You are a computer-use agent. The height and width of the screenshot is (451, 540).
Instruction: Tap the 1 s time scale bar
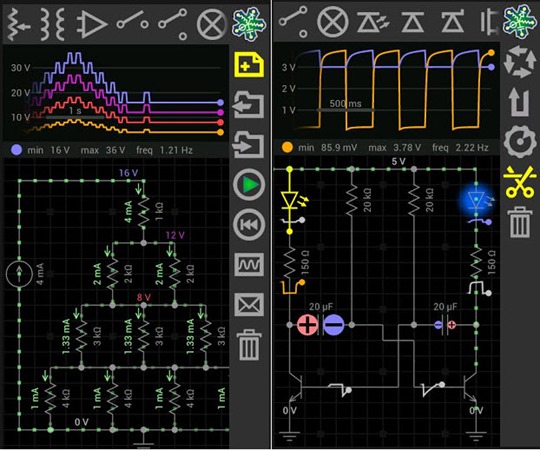pyautogui.click(x=75, y=117)
